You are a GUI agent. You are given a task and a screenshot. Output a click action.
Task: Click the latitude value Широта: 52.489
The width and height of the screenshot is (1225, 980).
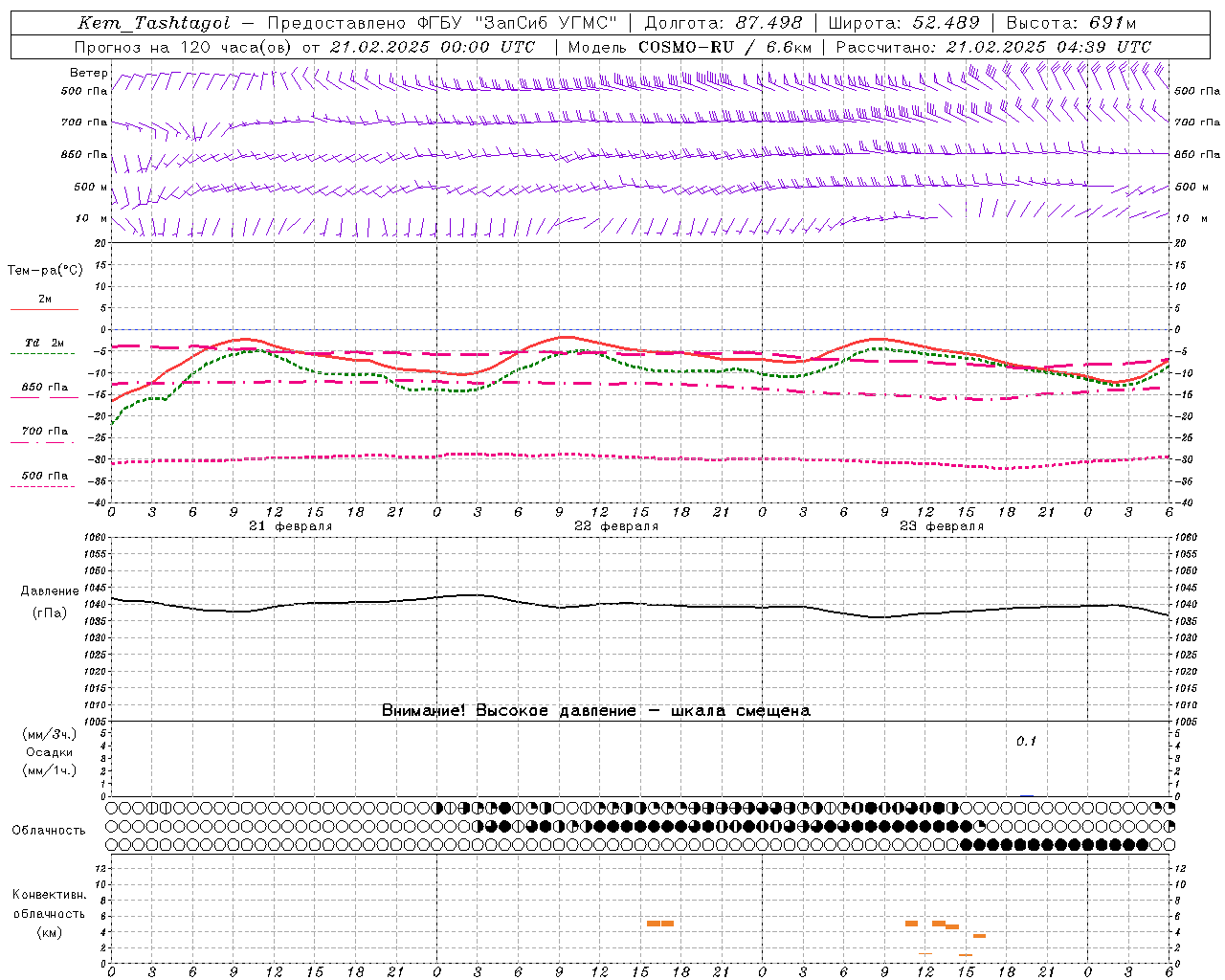[904, 23]
